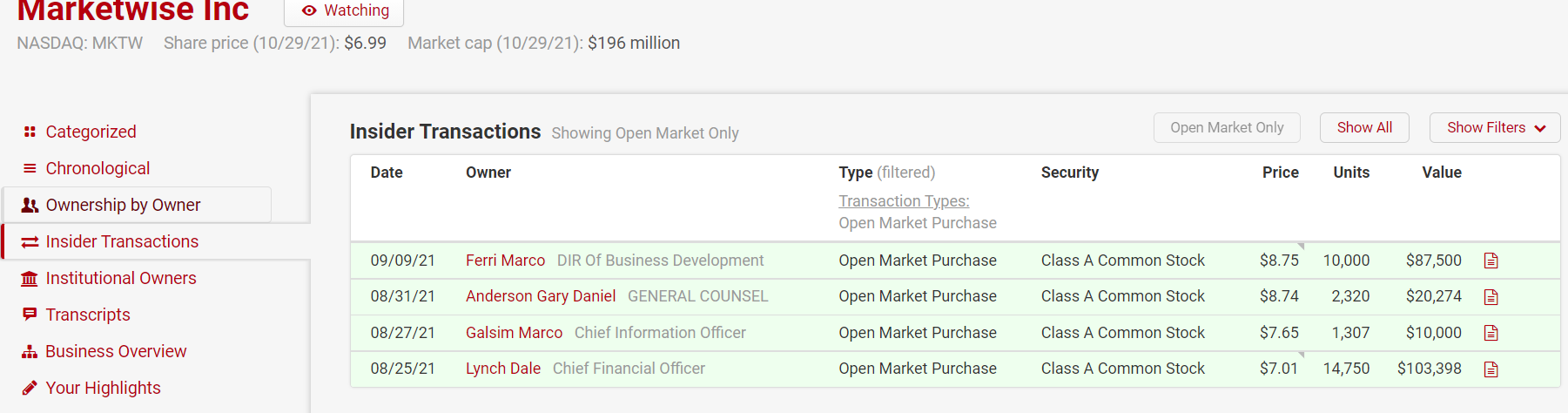Open the filing document icon for Anderson Gary Daniel row
This screenshot has width=1568, height=413.
point(1491,297)
